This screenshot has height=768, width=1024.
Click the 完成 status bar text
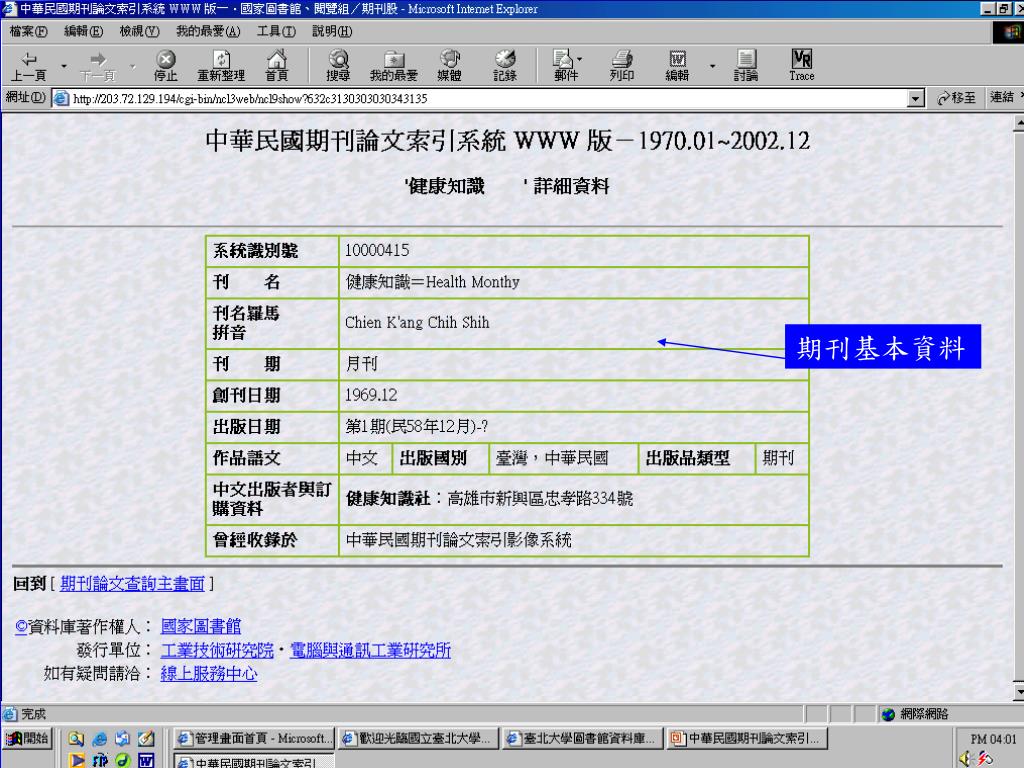33,714
